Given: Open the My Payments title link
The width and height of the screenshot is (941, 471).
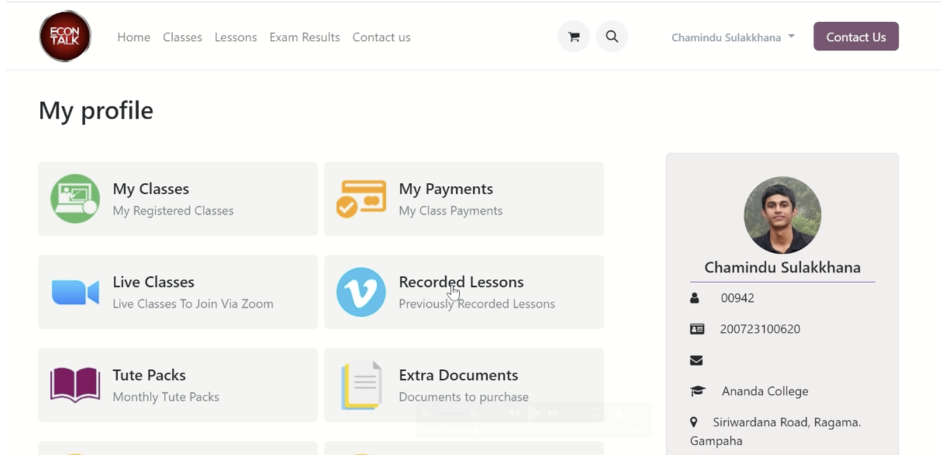Looking at the screenshot, I should click(x=445, y=189).
